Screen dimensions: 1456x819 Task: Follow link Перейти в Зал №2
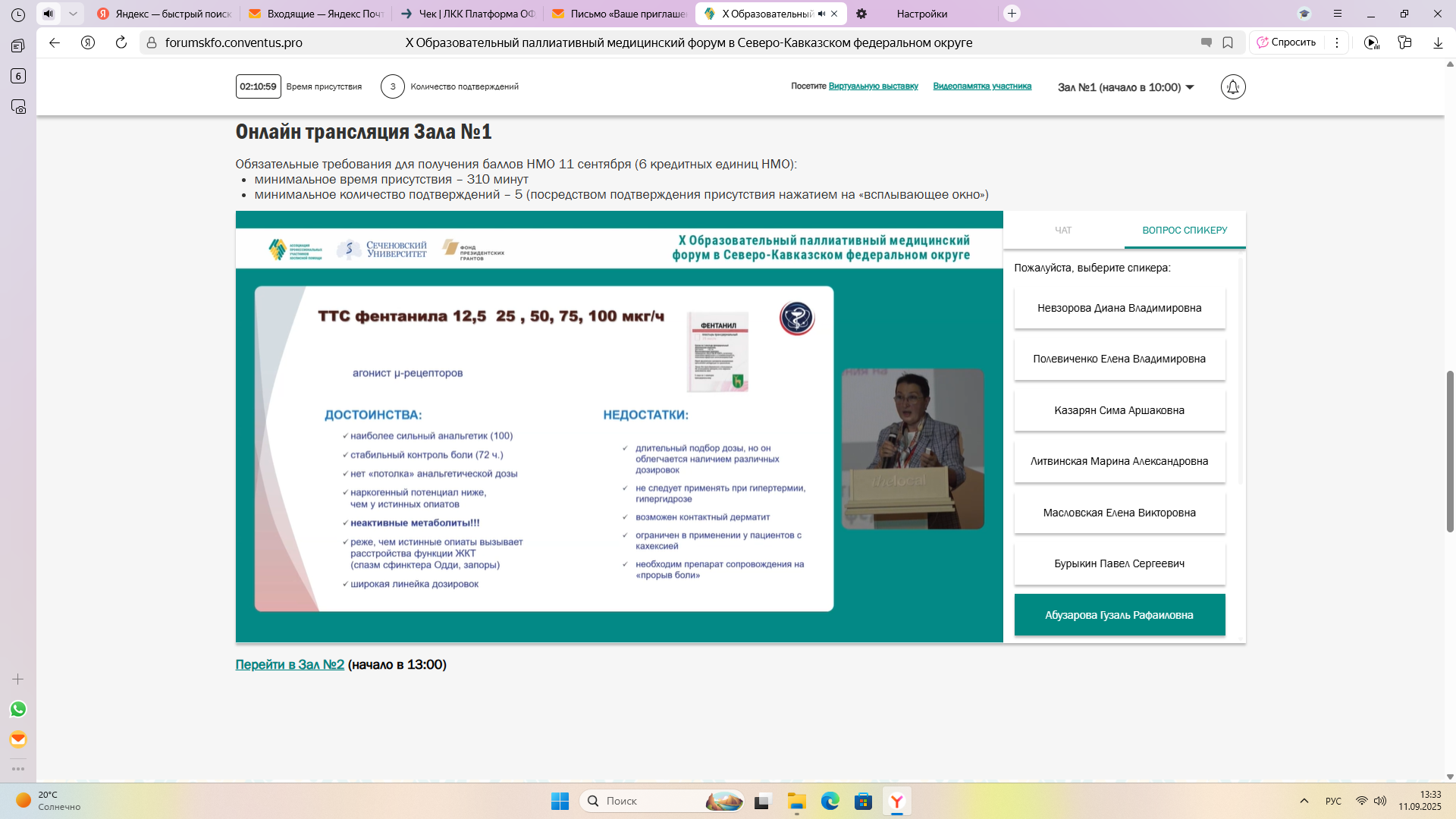[290, 664]
